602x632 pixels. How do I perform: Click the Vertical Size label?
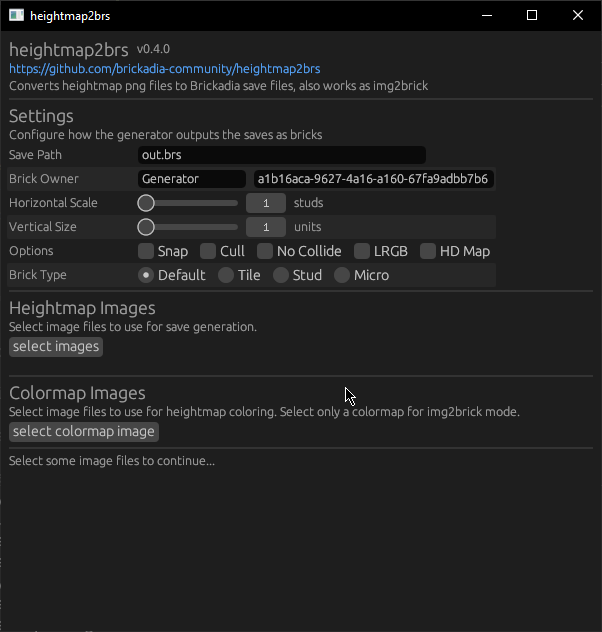[43, 227]
